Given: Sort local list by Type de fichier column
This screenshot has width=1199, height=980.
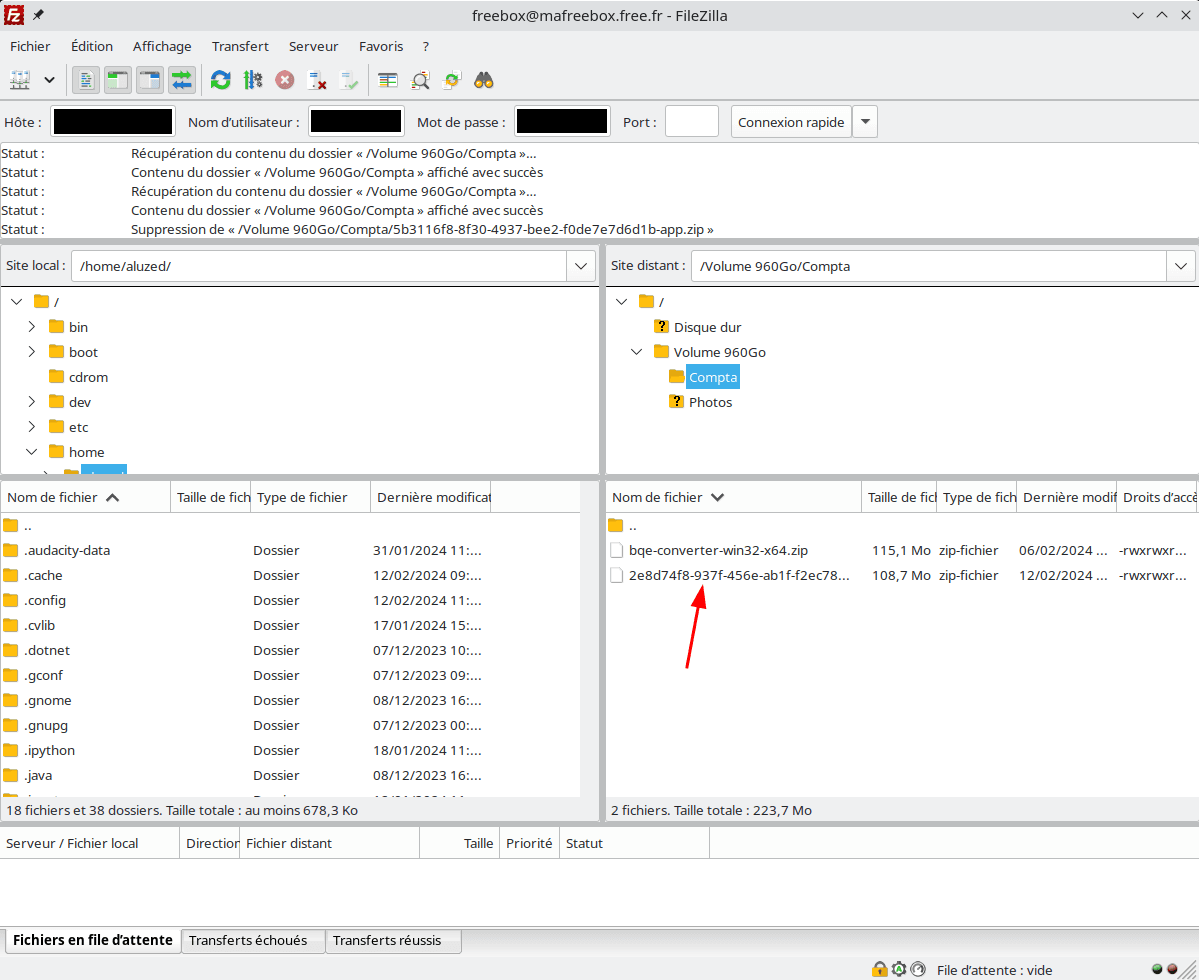Looking at the screenshot, I should (310, 498).
